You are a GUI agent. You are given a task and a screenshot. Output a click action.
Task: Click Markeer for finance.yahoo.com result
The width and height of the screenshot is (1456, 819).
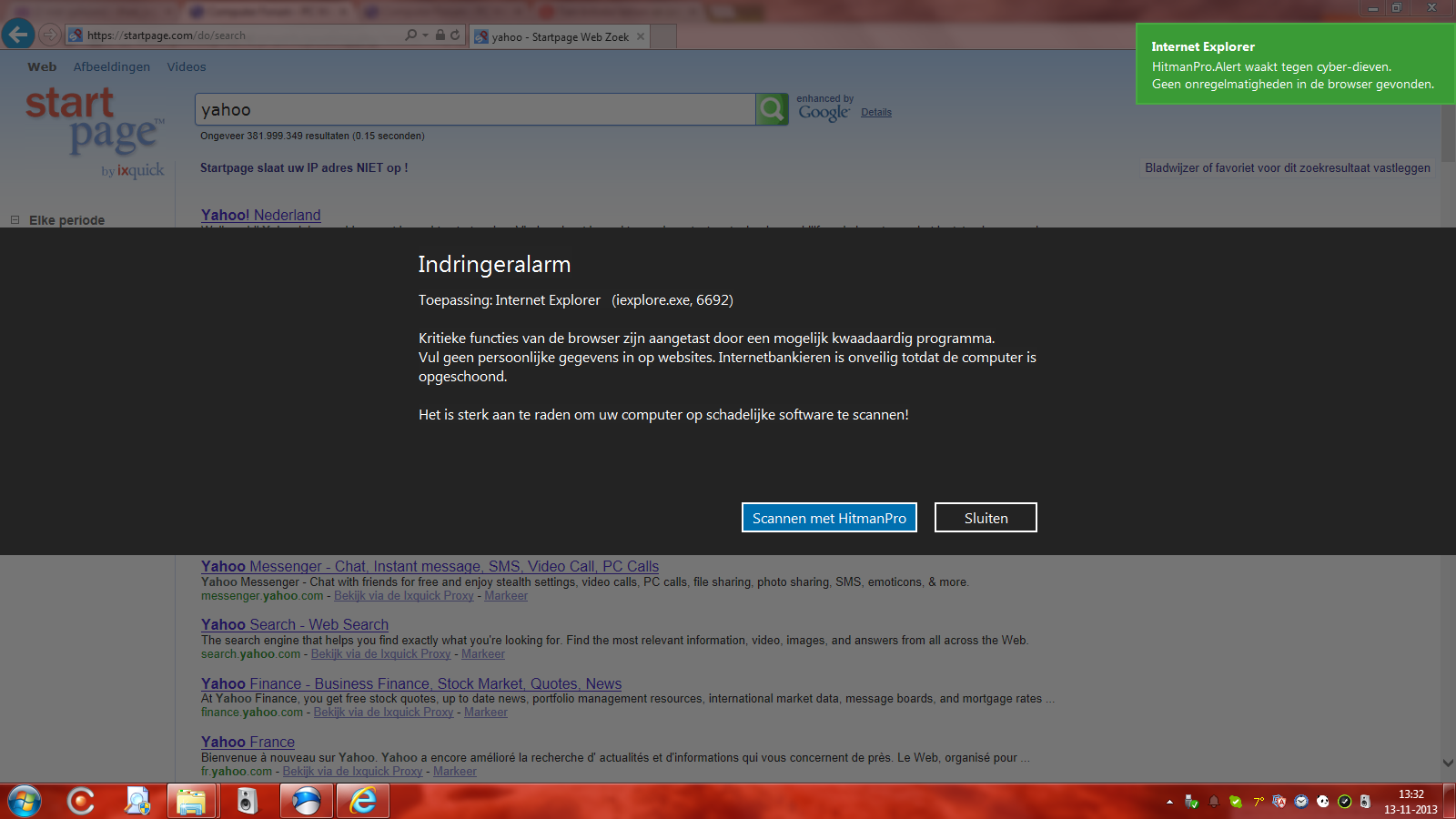coord(486,713)
